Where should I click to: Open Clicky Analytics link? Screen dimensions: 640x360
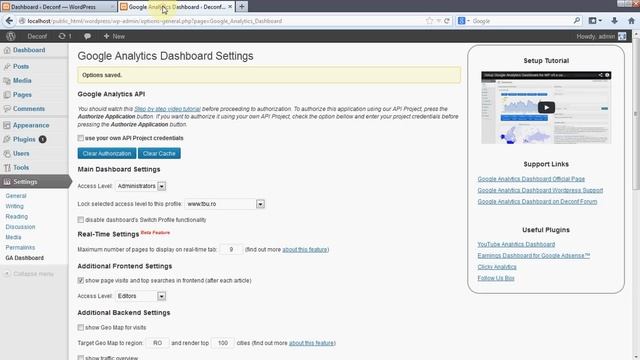(x=497, y=267)
